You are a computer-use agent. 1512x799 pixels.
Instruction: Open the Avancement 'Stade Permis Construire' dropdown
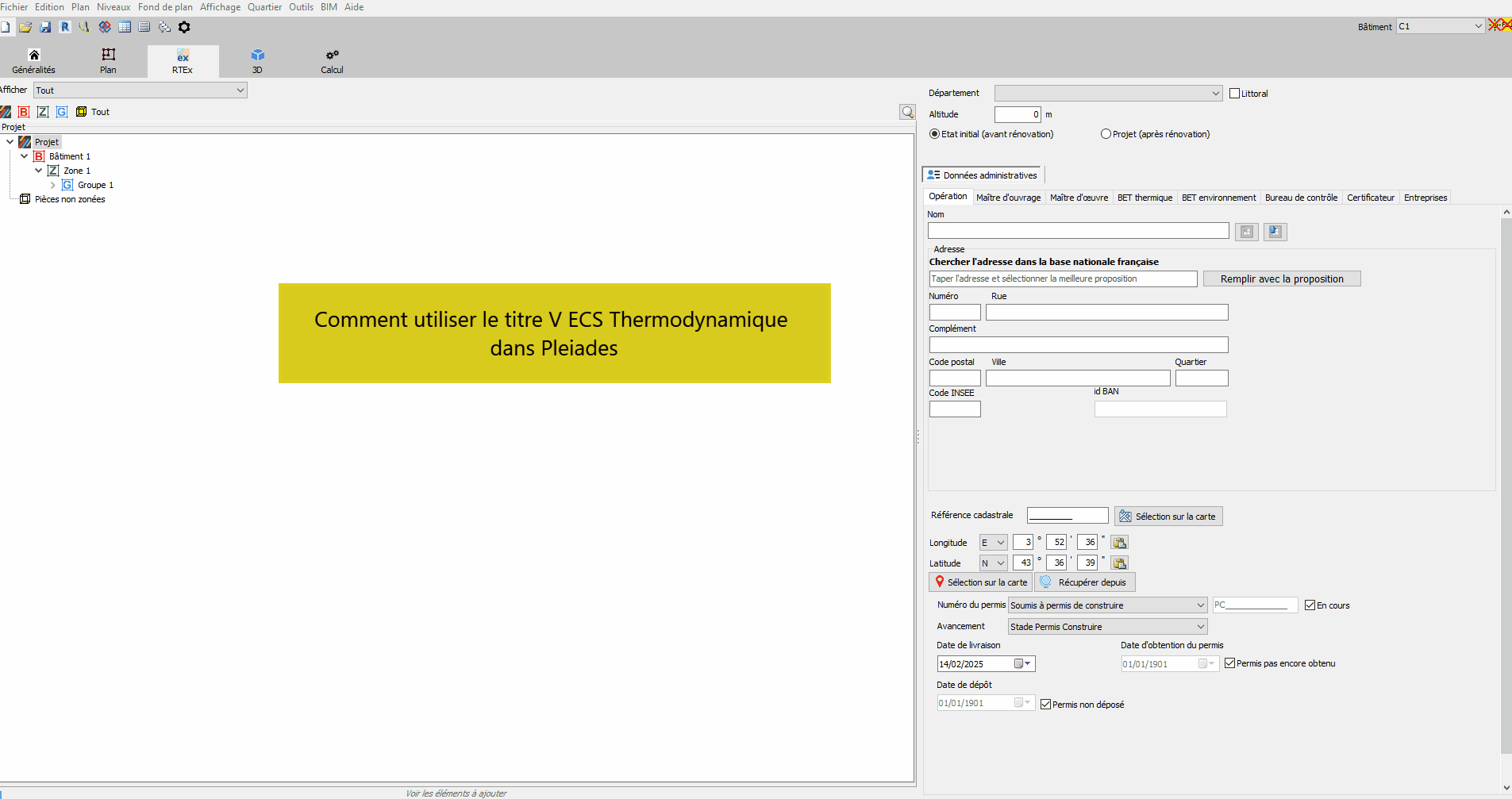[1107, 627]
